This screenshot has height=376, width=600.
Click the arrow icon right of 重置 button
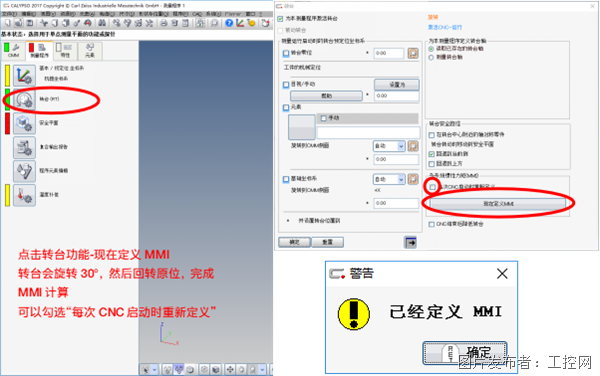coord(410,242)
